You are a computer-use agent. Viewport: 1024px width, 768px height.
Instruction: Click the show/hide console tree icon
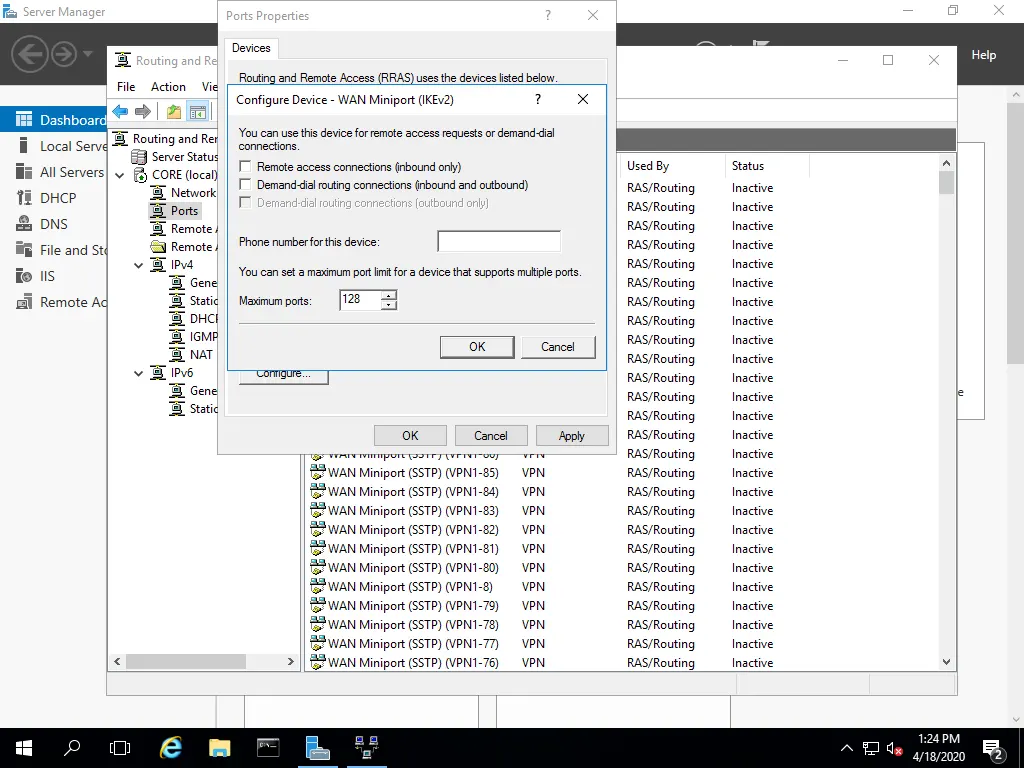[x=198, y=112]
